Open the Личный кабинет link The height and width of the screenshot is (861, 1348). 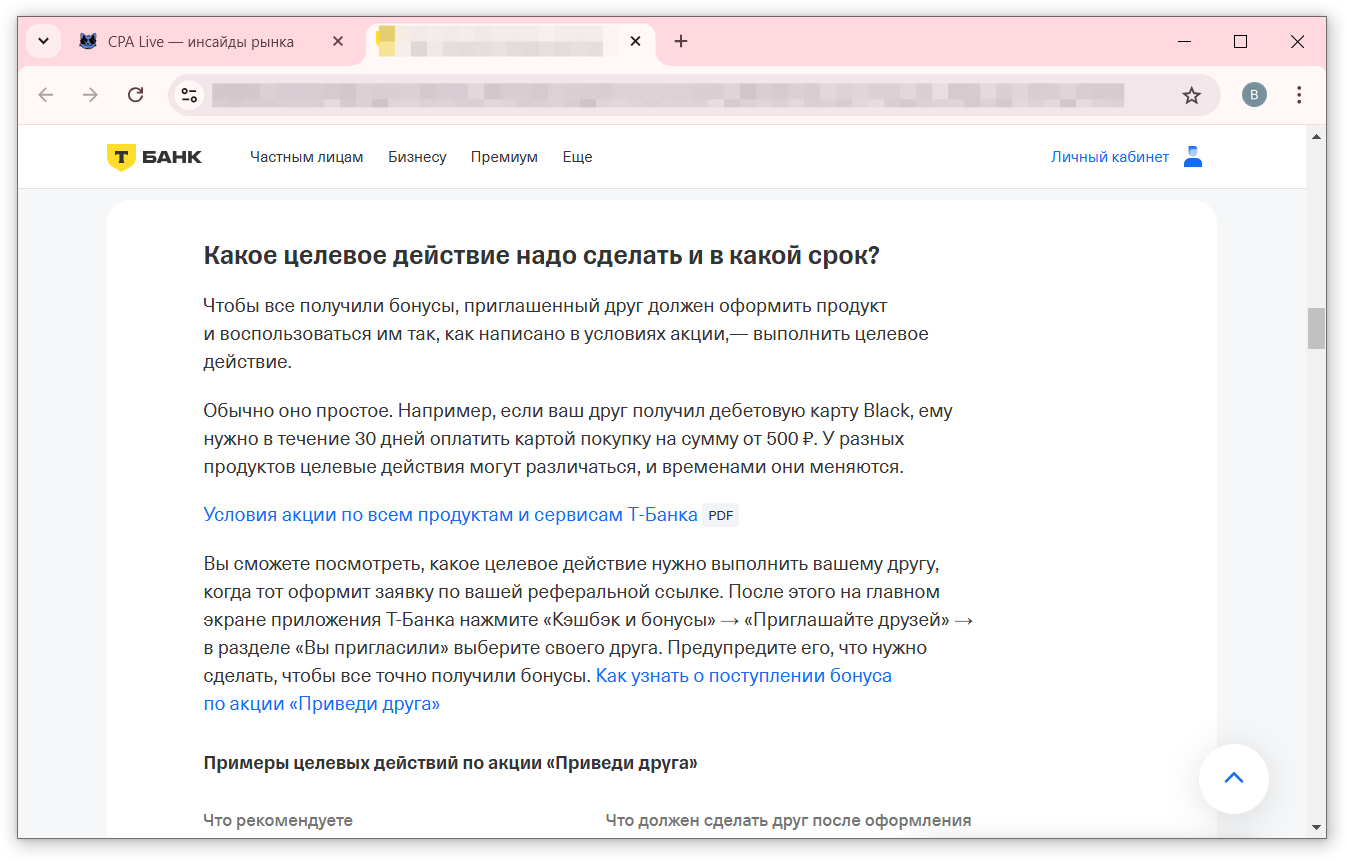point(1110,157)
